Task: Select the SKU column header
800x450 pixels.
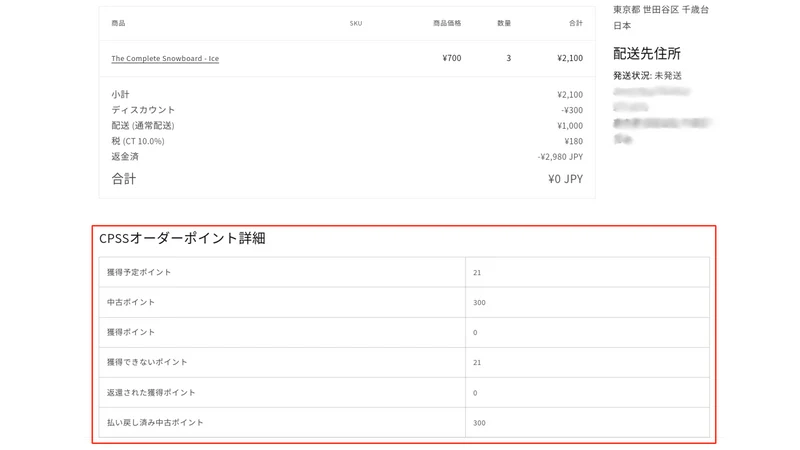Action: 356,23
